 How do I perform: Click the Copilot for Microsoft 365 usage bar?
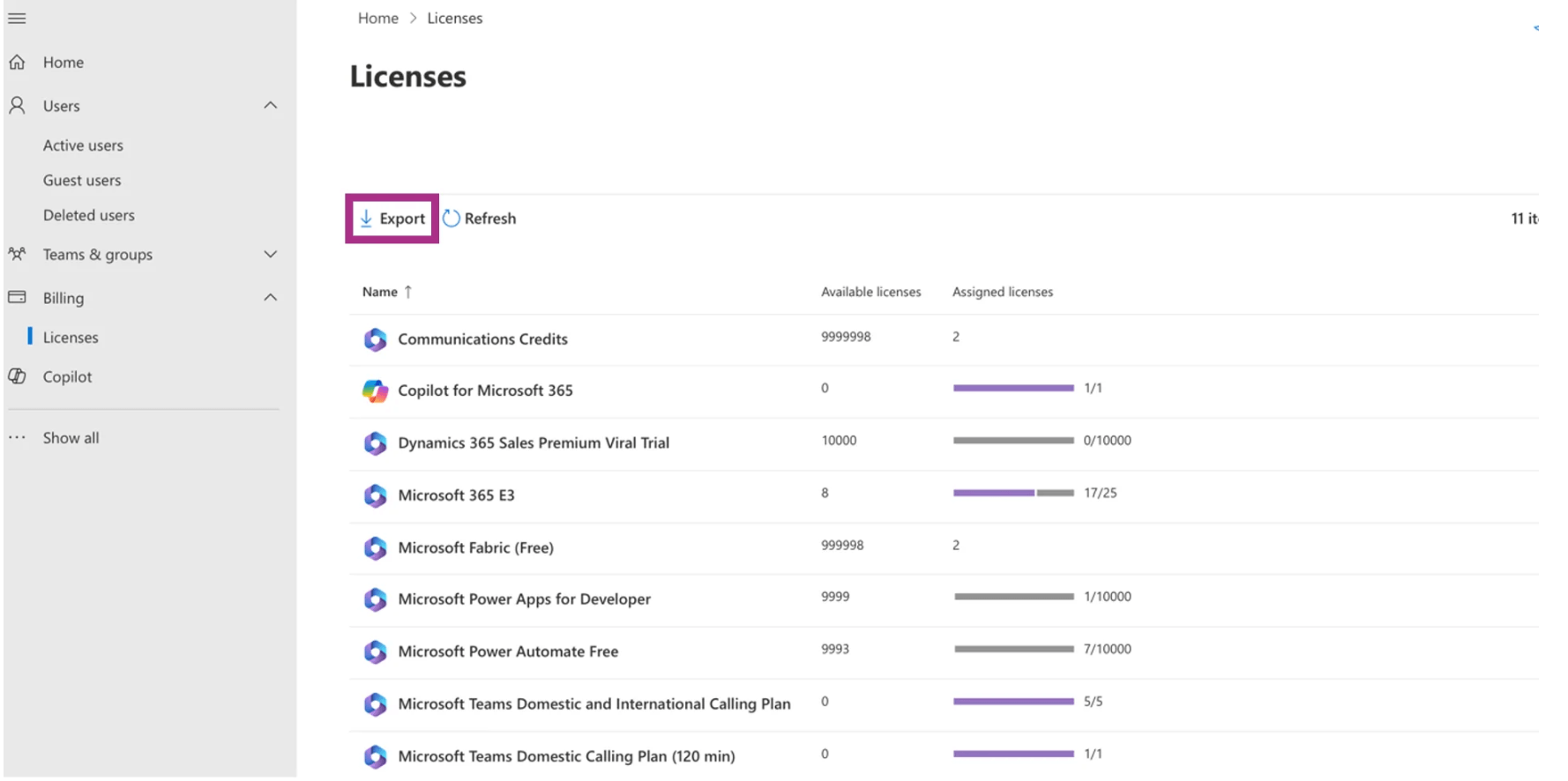tap(1013, 388)
